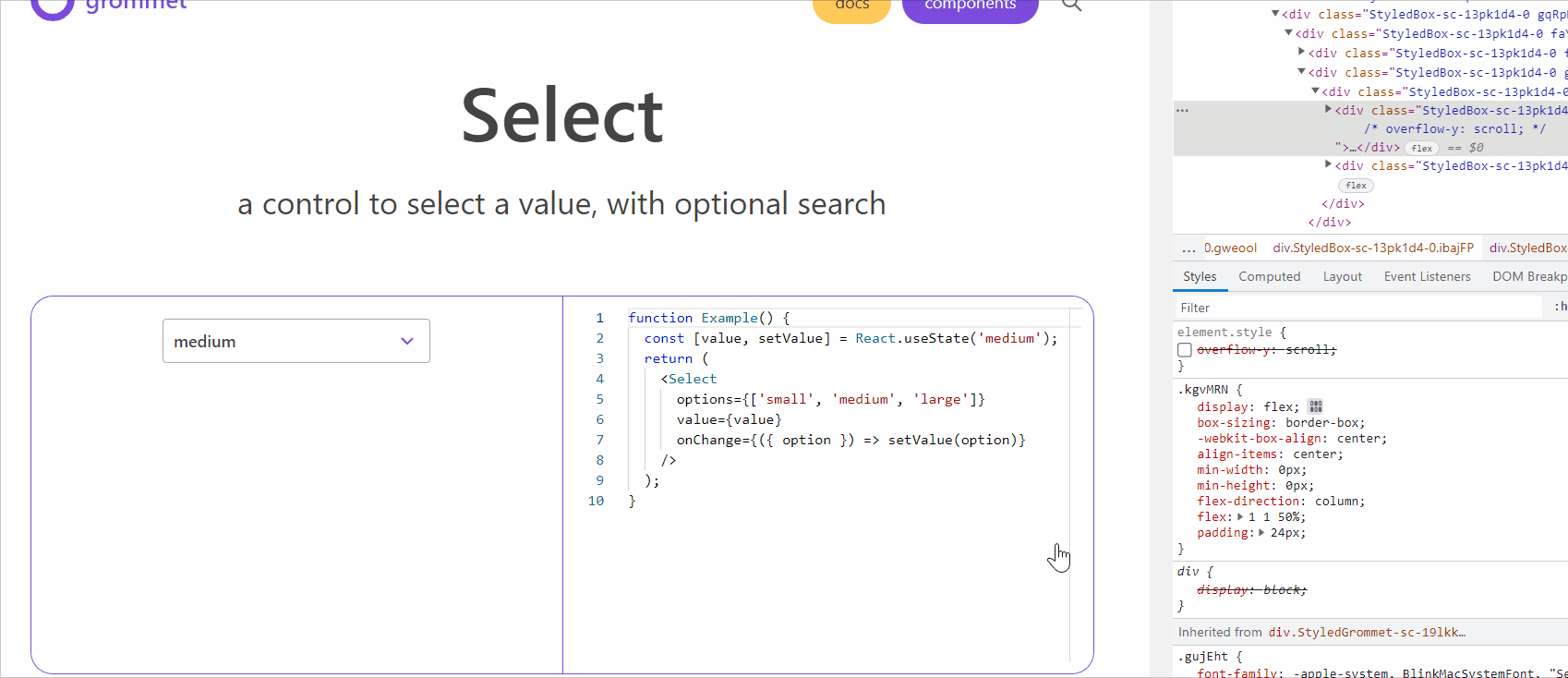Toggle the flex badge inside the selected element

point(1422,148)
